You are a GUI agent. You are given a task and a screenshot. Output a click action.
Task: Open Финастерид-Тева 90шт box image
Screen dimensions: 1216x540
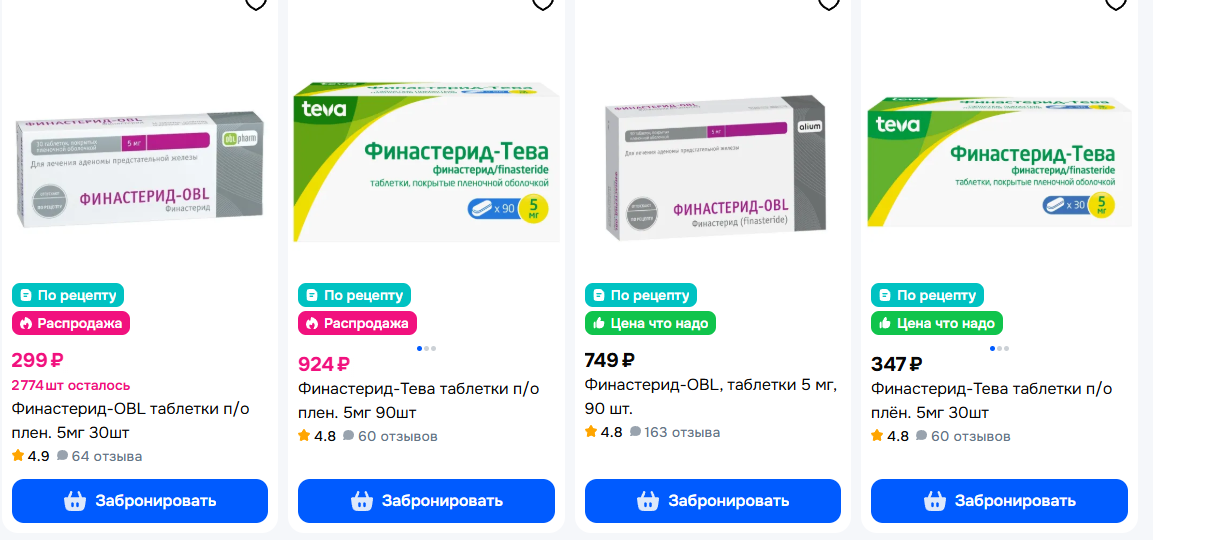(x=426, y=162)
